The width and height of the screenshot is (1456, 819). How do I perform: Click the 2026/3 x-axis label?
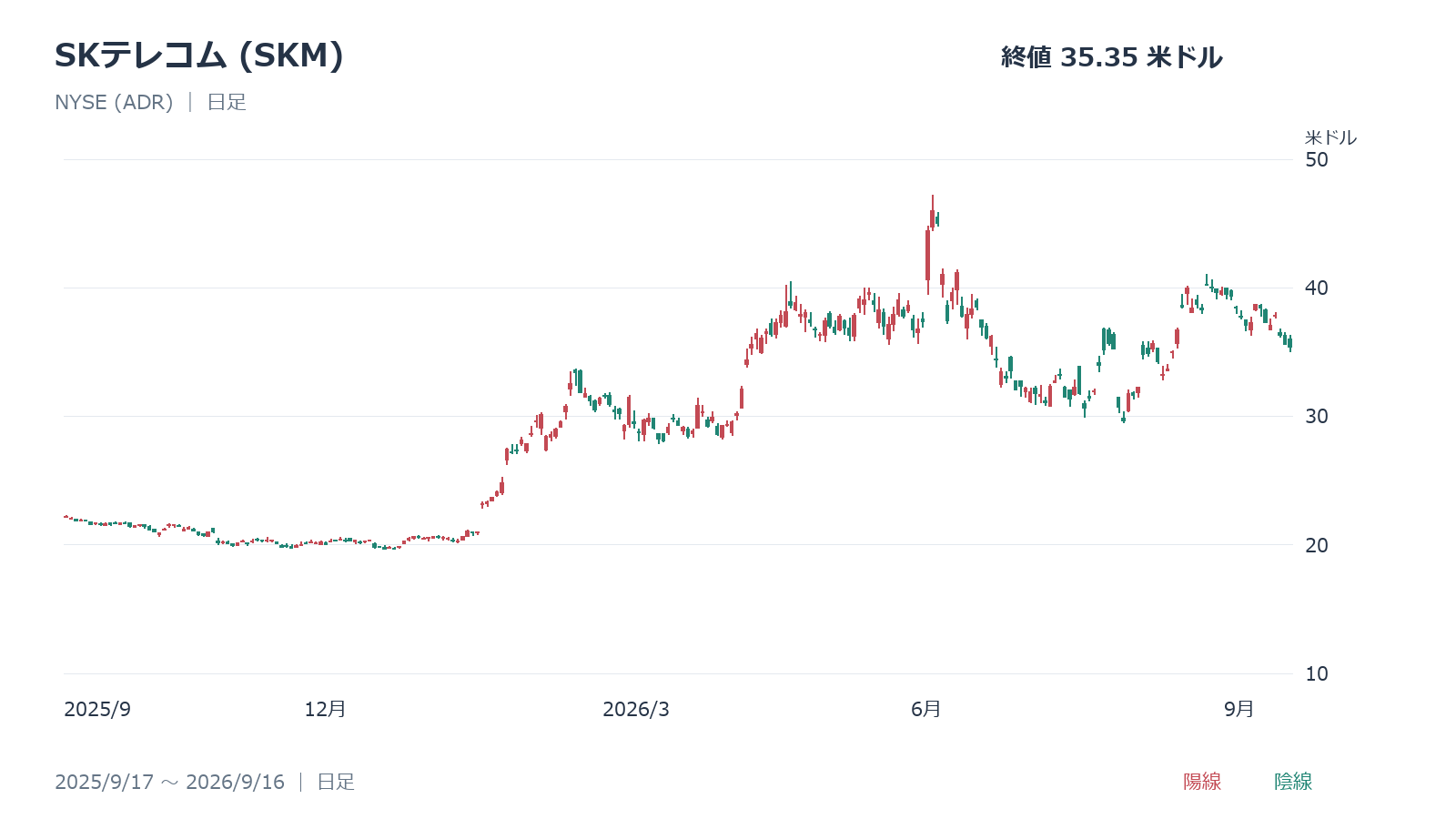coord(636,709)
